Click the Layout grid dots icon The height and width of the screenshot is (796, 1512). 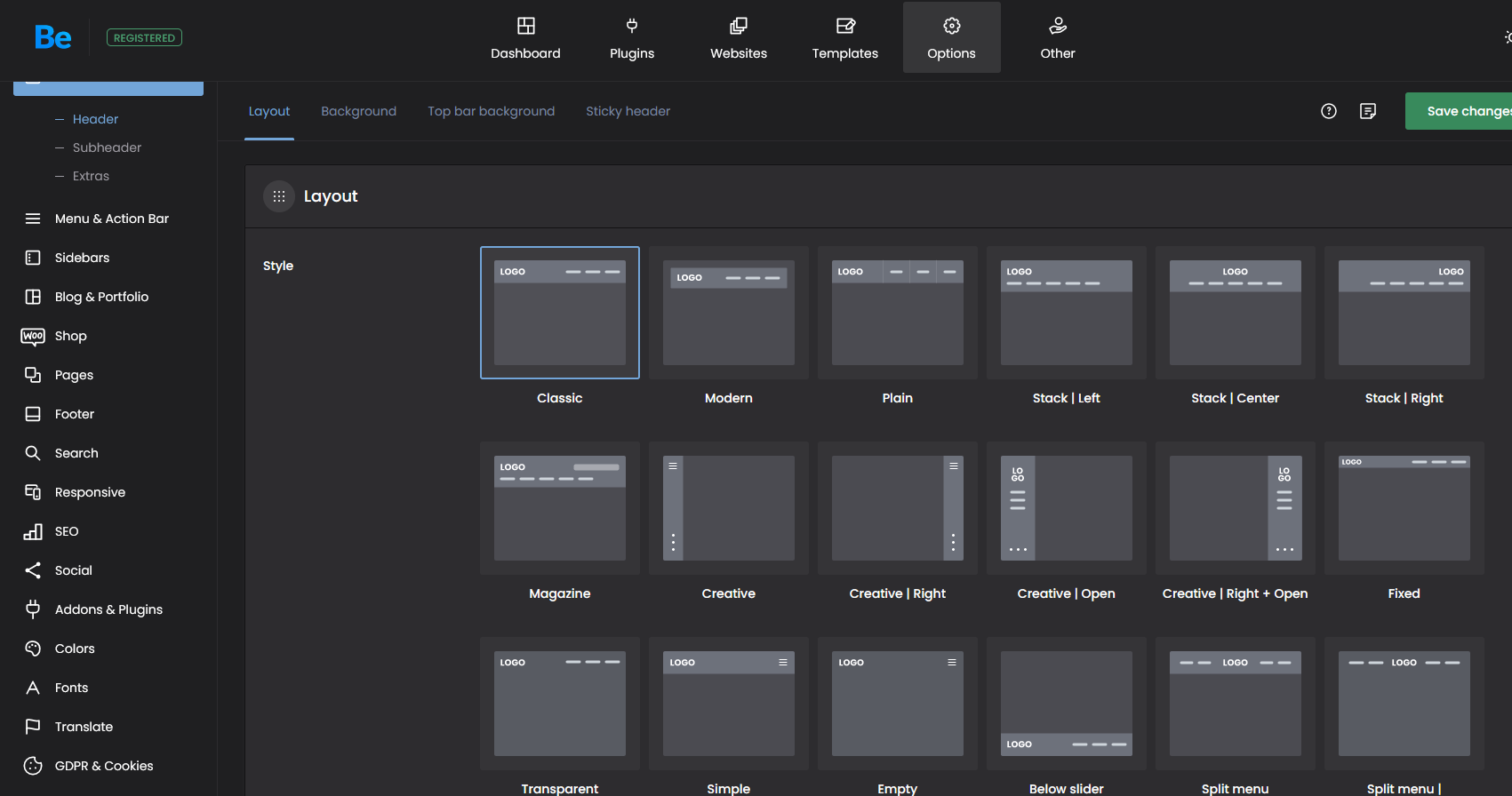(279, 196)
